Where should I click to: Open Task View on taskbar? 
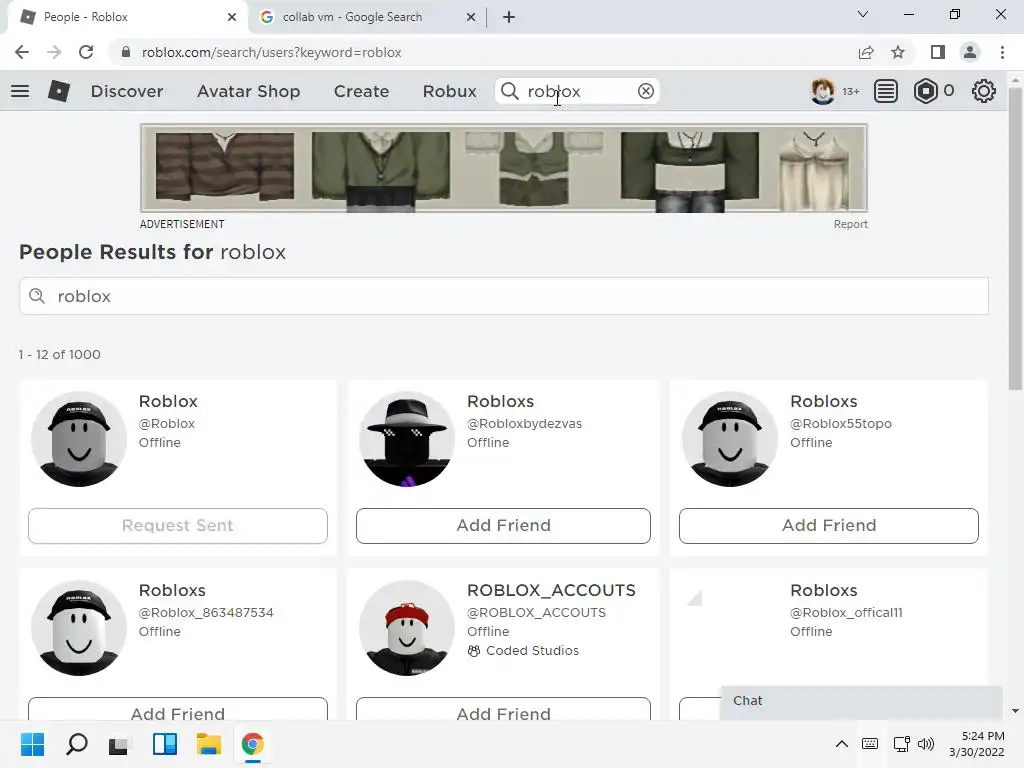(x=119, y=745)
